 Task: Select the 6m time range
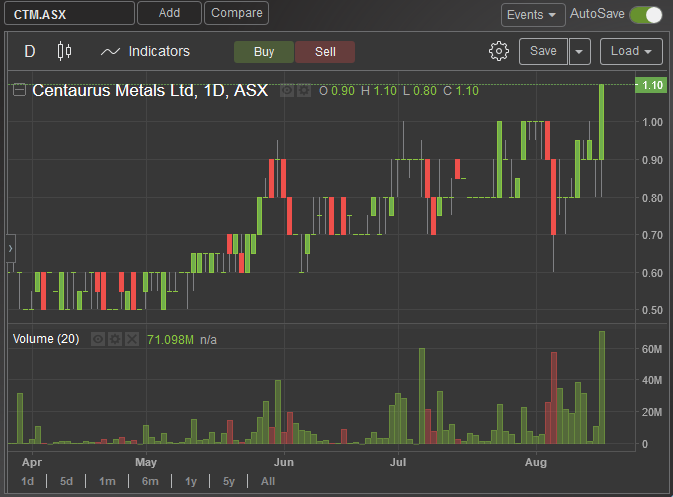pos(150,481)
